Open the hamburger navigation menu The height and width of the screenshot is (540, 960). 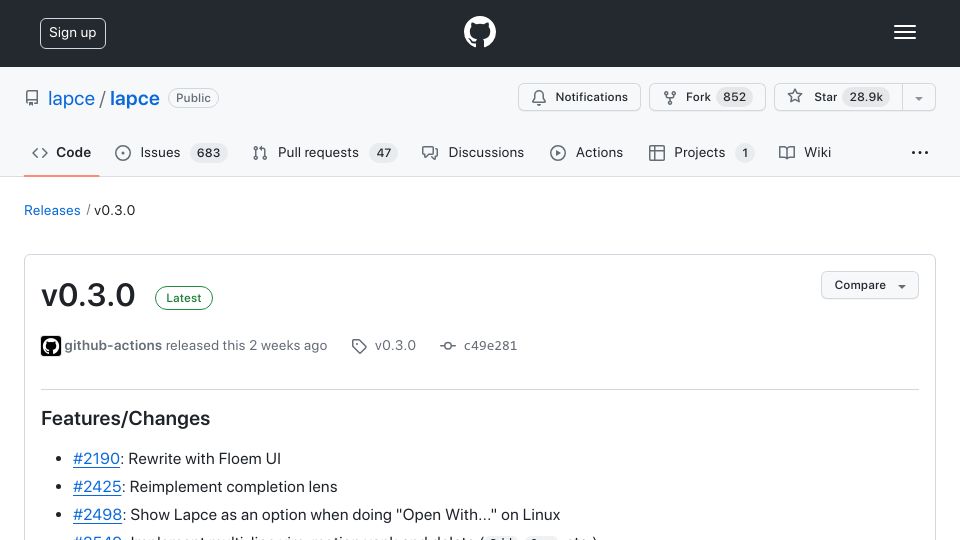904,32
